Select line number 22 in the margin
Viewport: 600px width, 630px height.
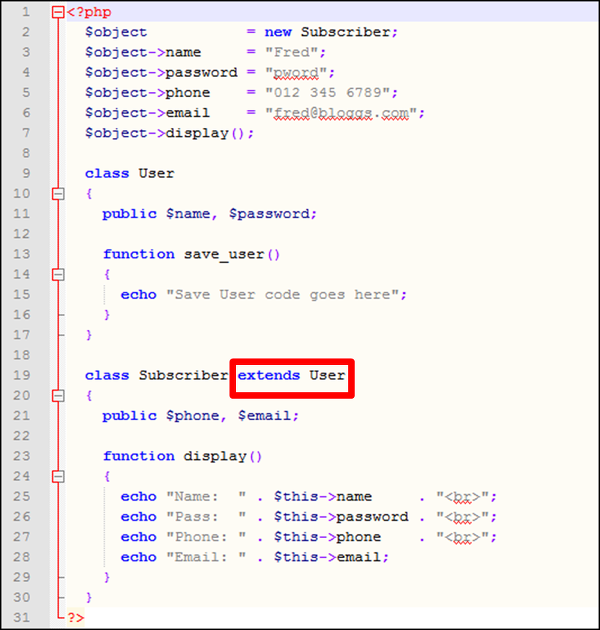(x=21, y=436)
